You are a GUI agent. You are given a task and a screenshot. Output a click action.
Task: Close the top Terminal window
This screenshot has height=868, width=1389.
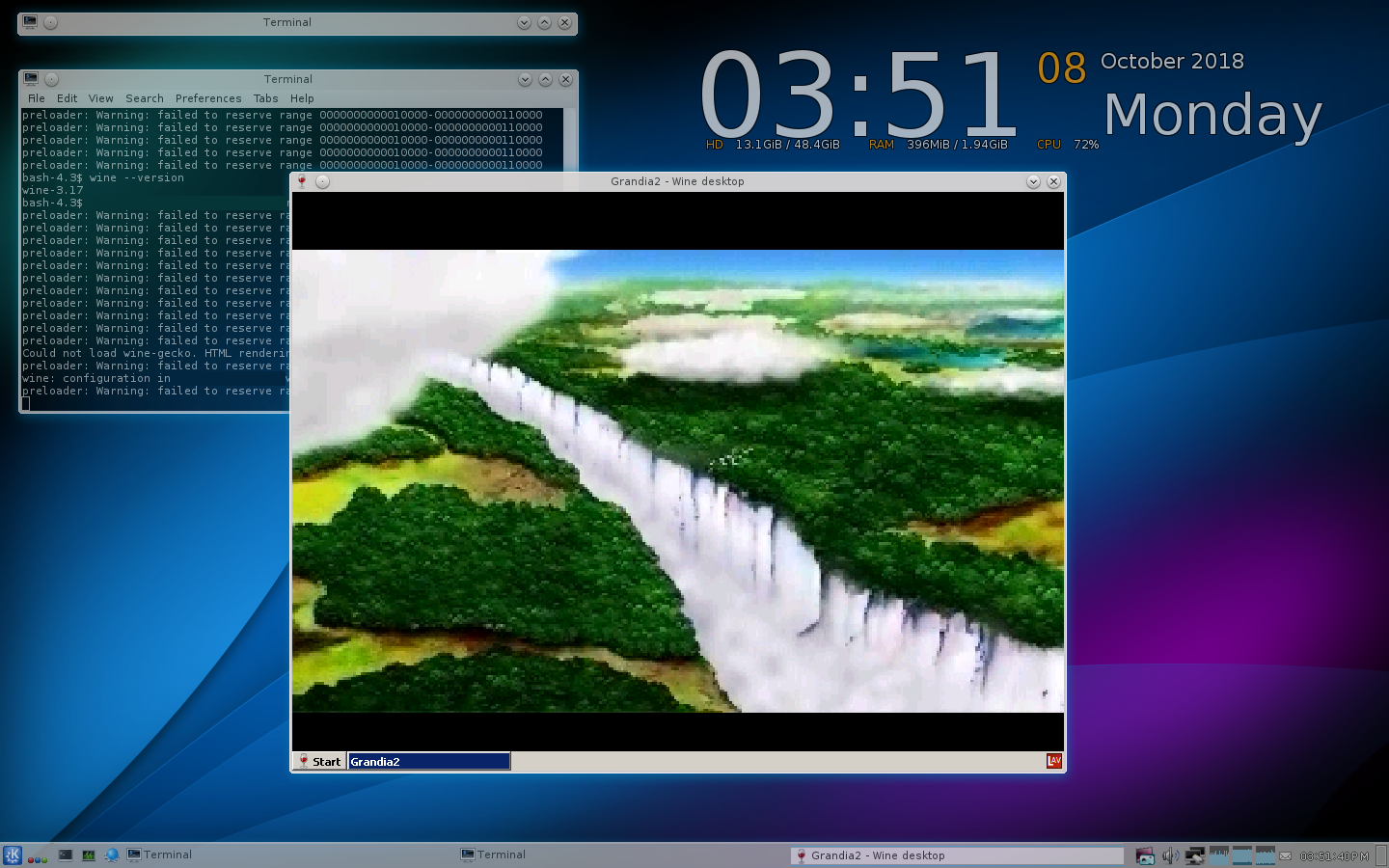point(565,22)
